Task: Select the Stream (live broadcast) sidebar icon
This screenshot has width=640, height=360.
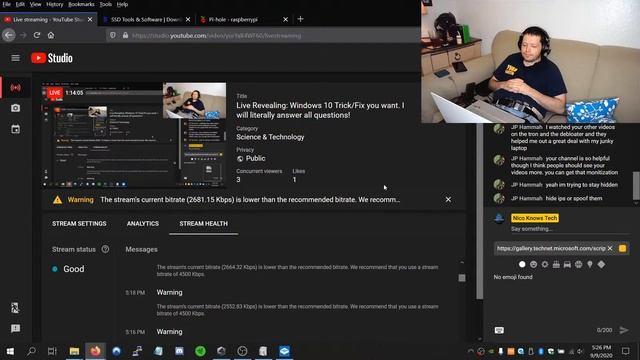Action: (x=16, y=88)
